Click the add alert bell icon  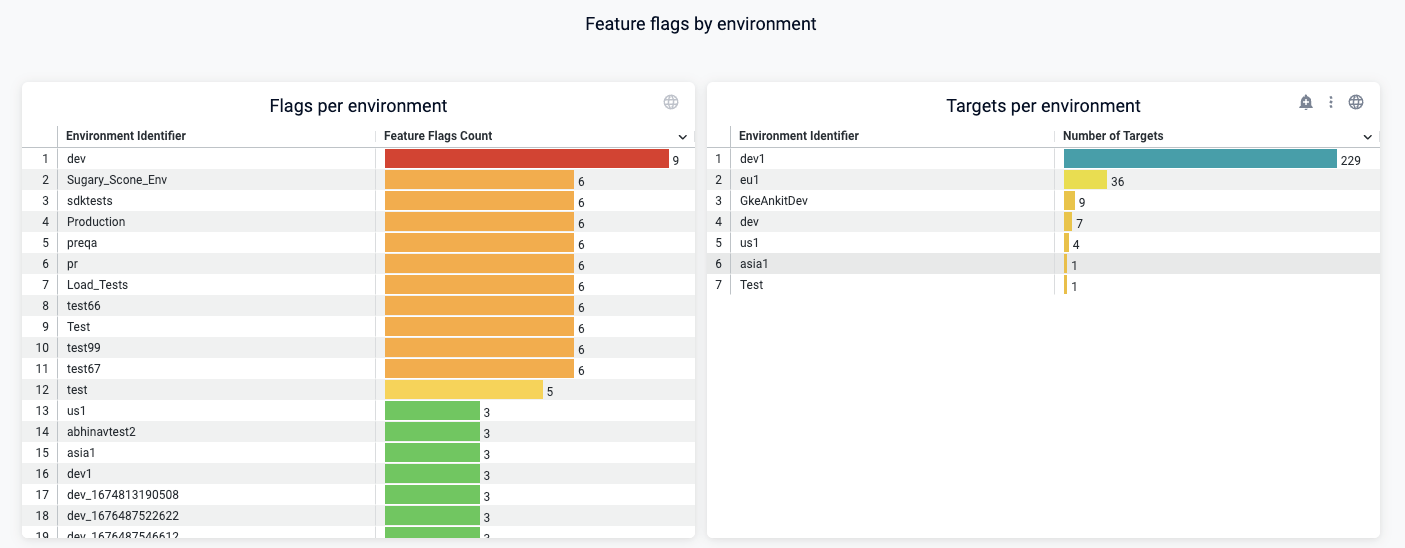[1306, 102]
